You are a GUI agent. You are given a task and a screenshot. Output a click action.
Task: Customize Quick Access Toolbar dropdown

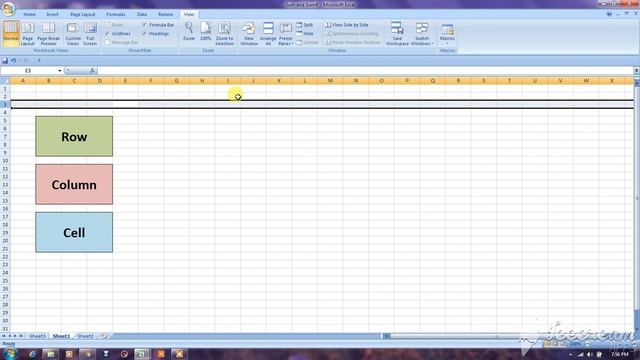(x=39, y=60)
